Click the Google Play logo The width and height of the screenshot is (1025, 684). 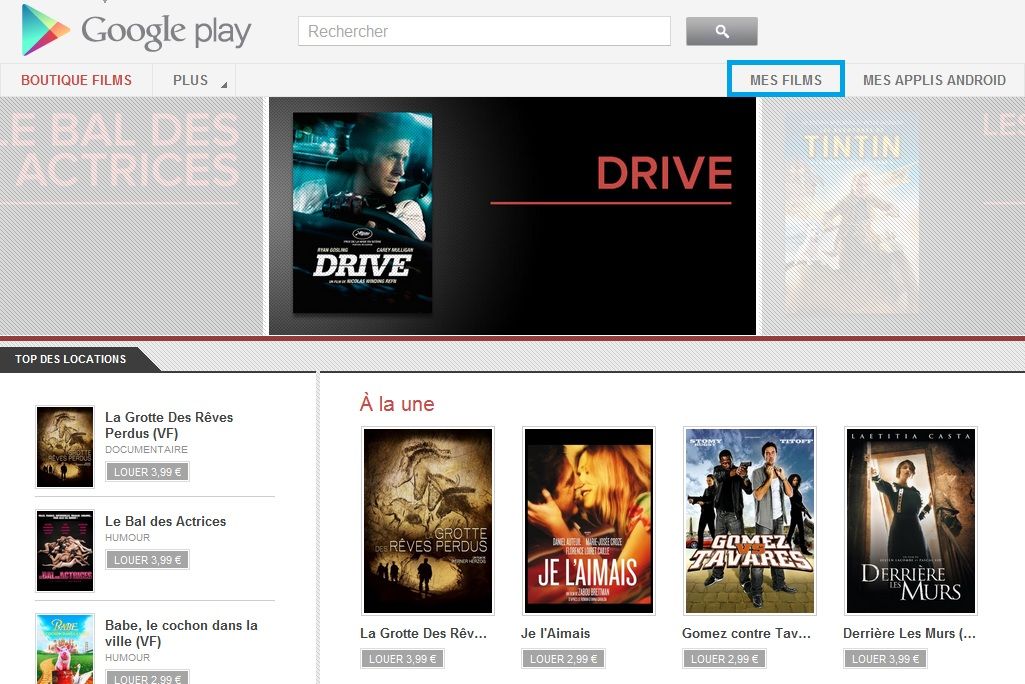[x=136, y=30]
